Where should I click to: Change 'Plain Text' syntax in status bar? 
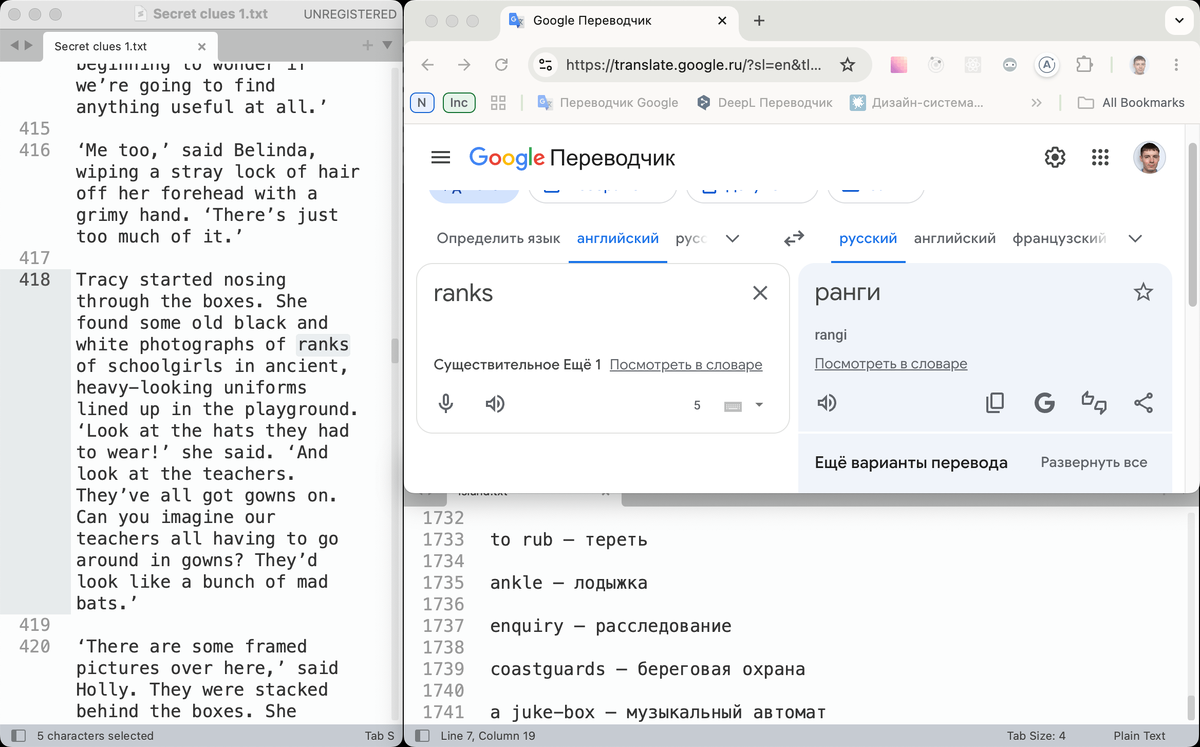click(x=1140, y=735)
